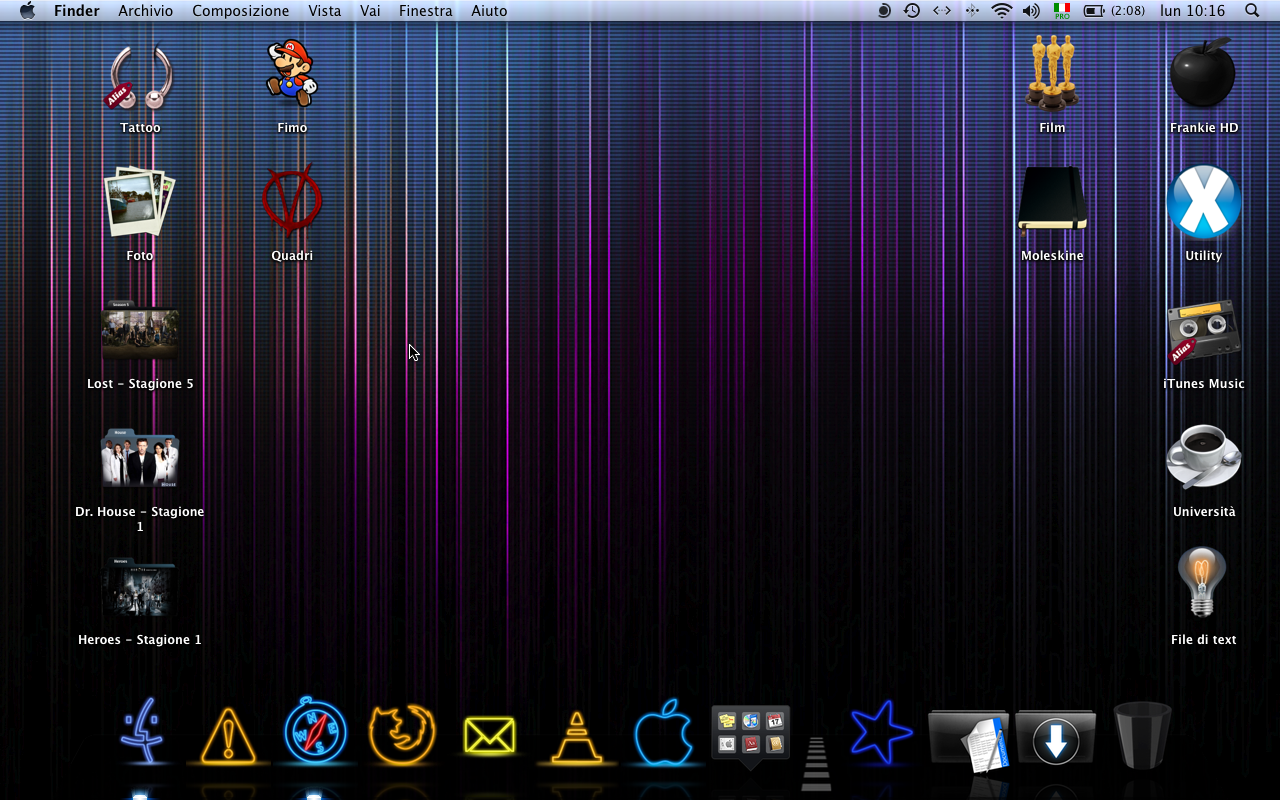
Task: Open the Foto folder with photo stack
Action: coord(139,201)
